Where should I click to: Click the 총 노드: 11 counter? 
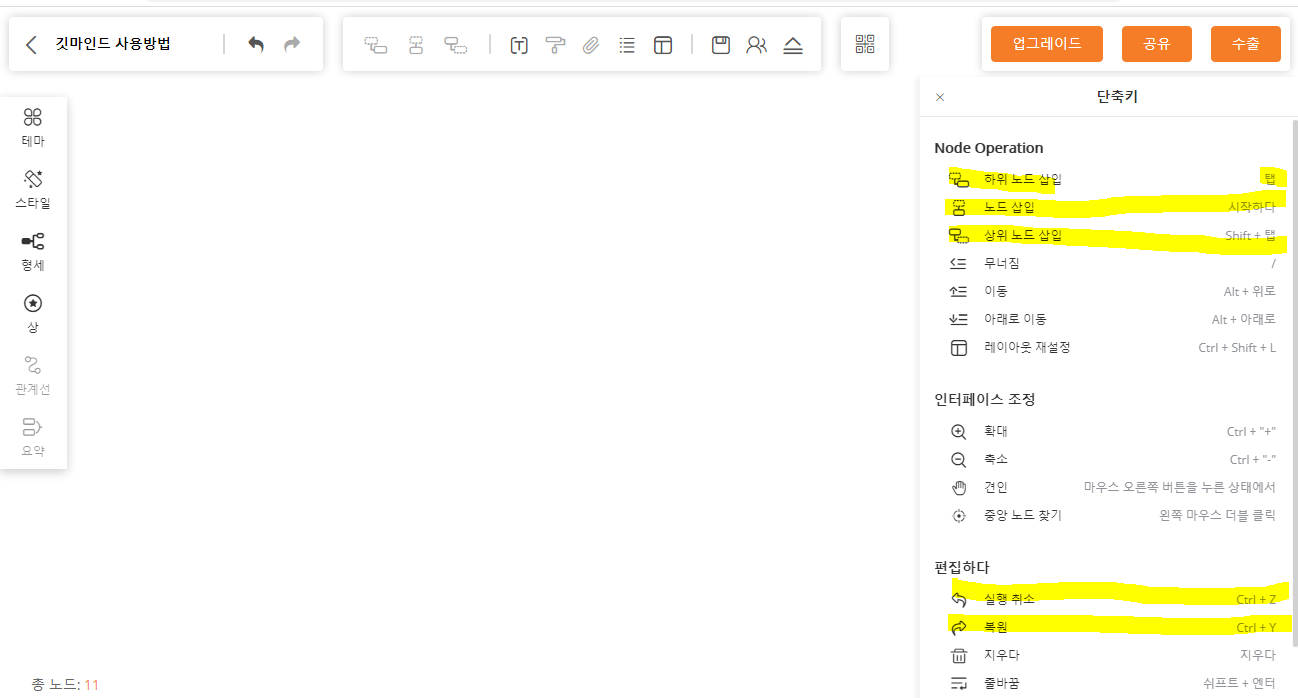coord(65,685)
